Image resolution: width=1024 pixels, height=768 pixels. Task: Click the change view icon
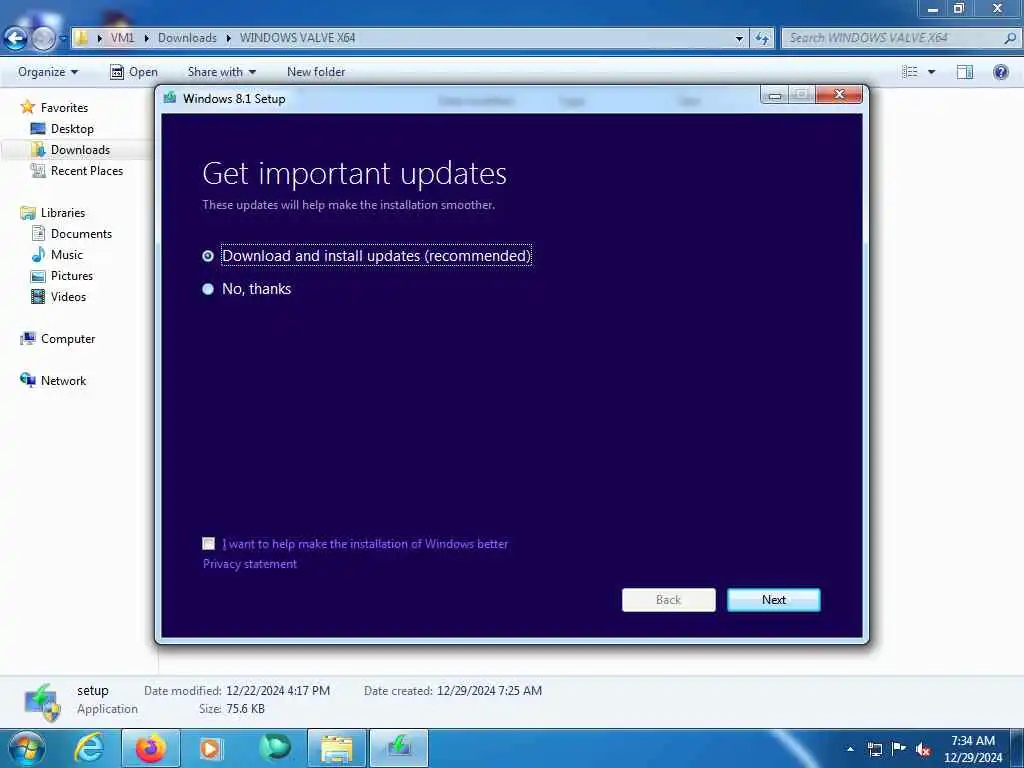click(x=910, y=72)
